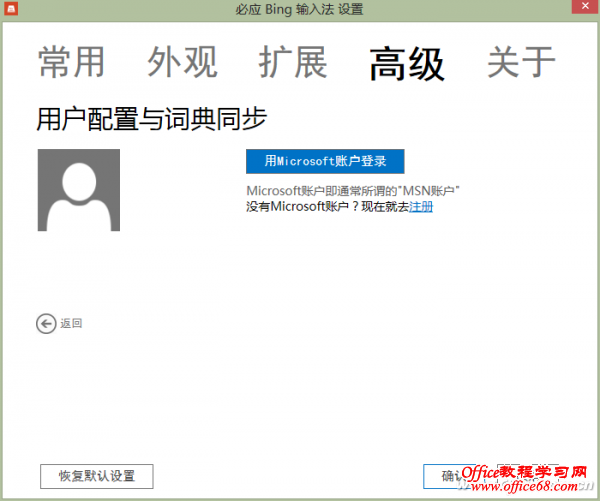Viewport: 600px width, 501px height.
Task: Open the 常用 settings tab
Action: [72, 62]
